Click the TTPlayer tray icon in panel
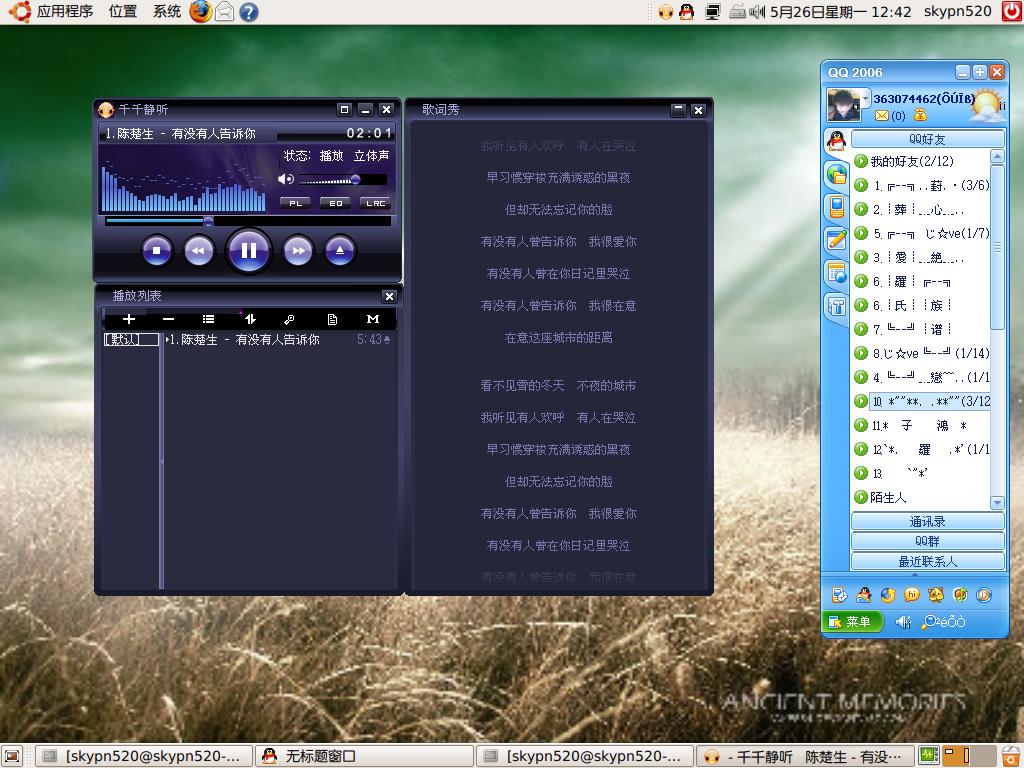1024x768 pixels. click(665, 12)
